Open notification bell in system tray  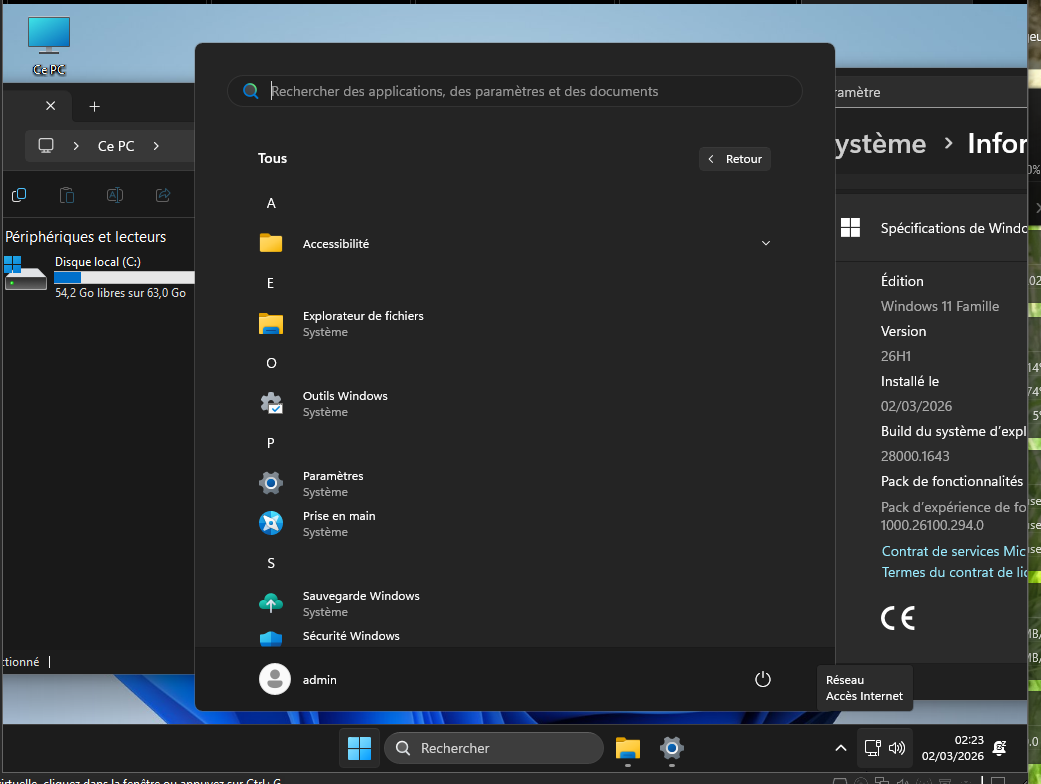[x=999, y=748]
